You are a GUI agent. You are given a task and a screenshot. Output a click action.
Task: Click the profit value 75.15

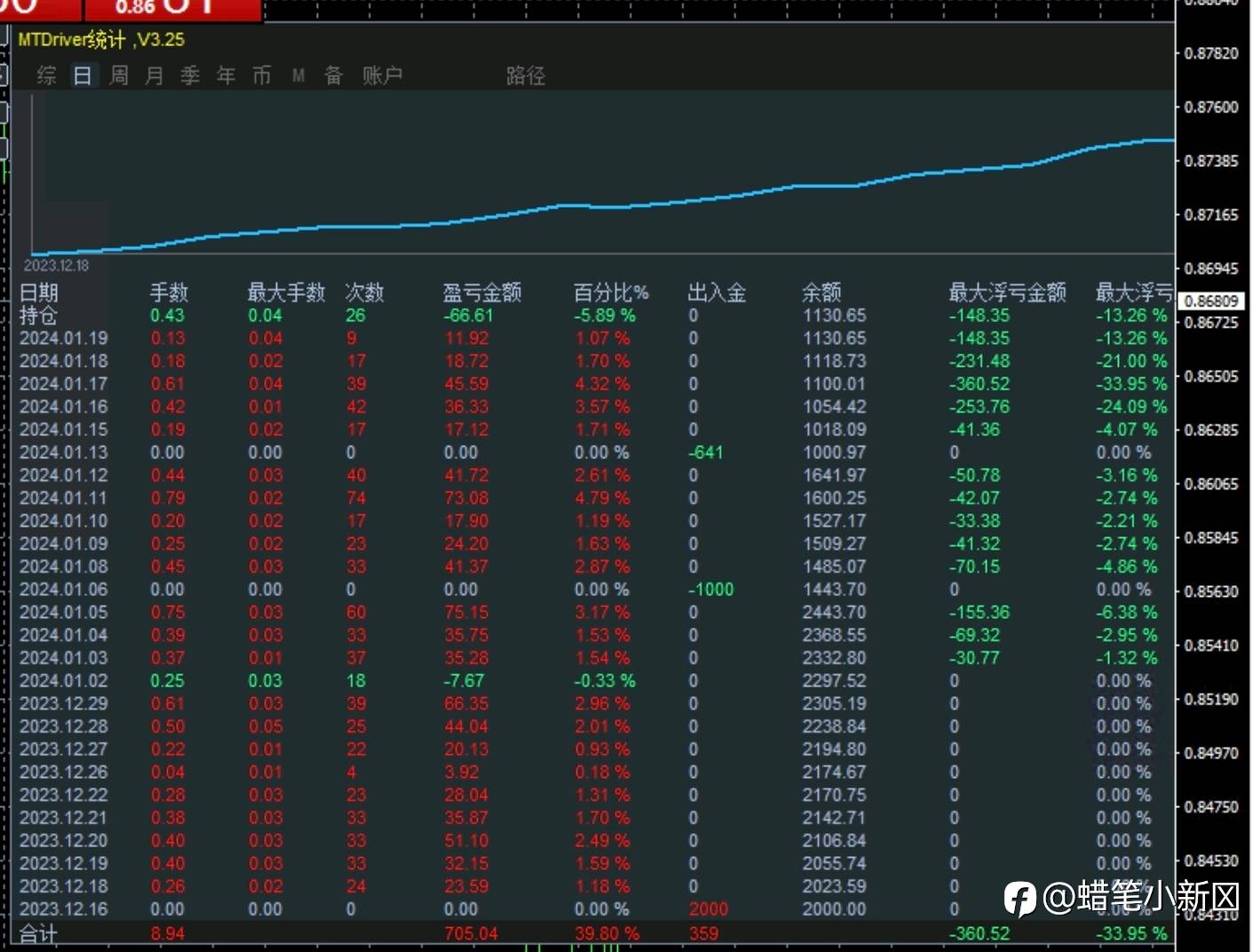[x=467, y=613]
